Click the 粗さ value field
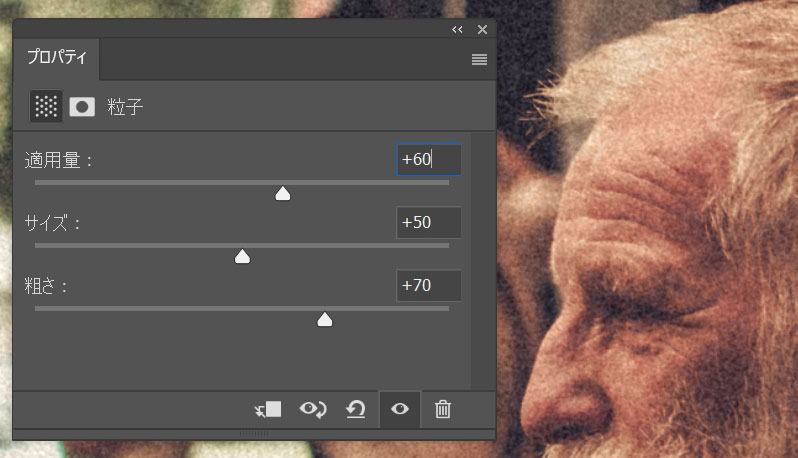 pos(429,285)
